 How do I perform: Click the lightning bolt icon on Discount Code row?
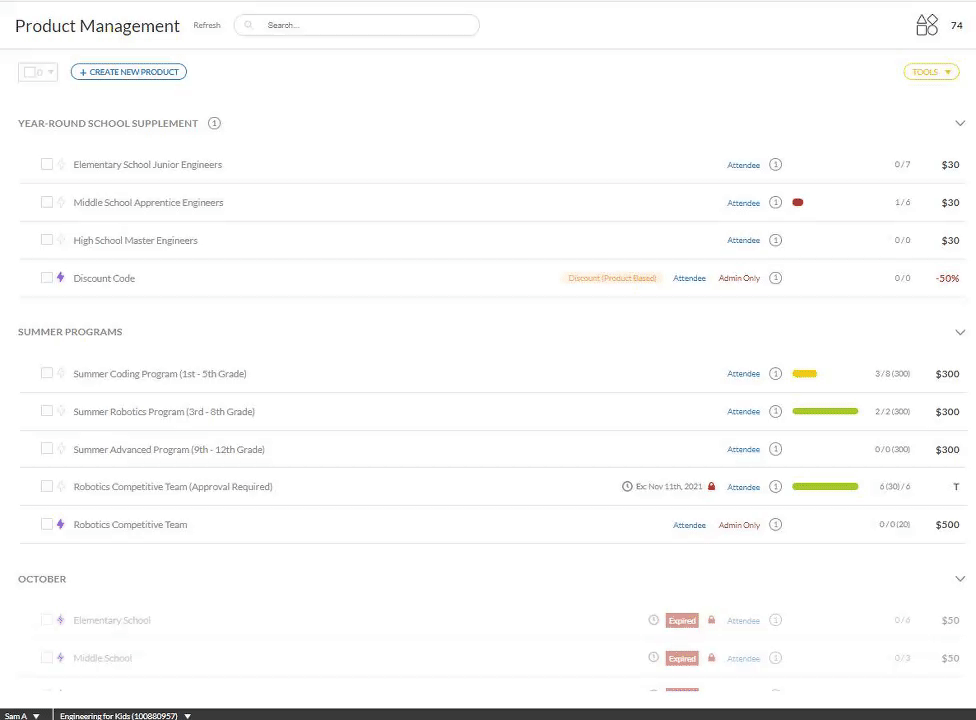[60, 278]
